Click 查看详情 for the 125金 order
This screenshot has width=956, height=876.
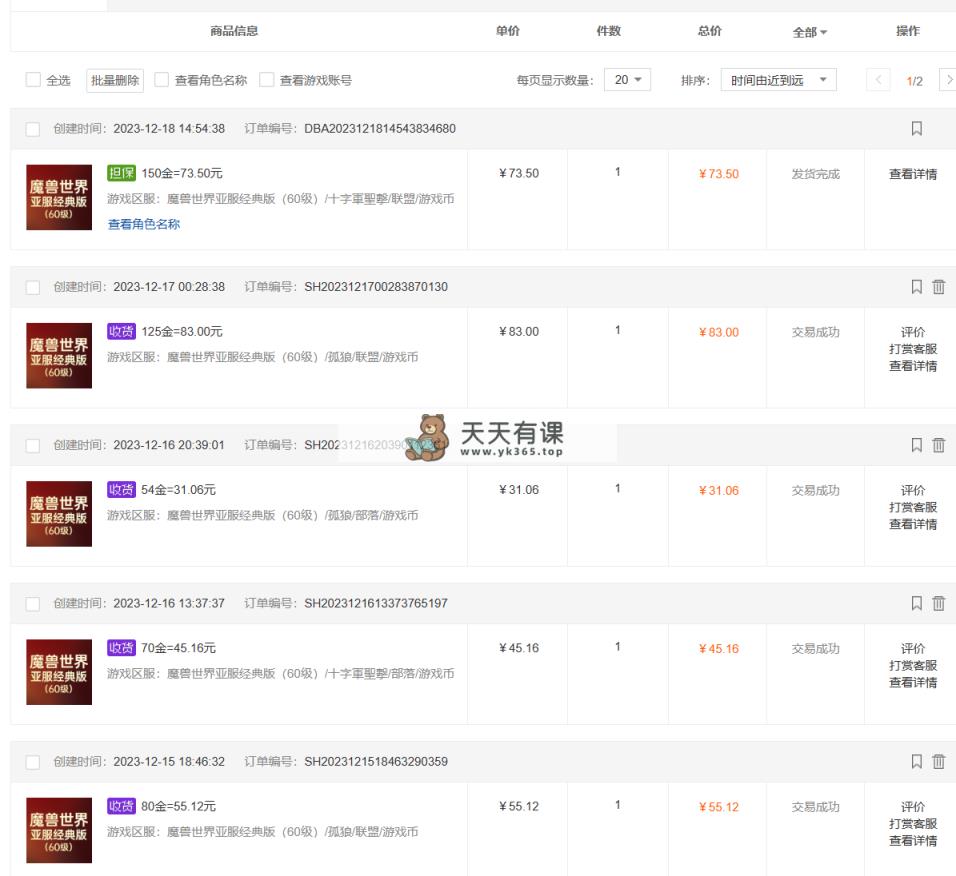tap(913, 366)
